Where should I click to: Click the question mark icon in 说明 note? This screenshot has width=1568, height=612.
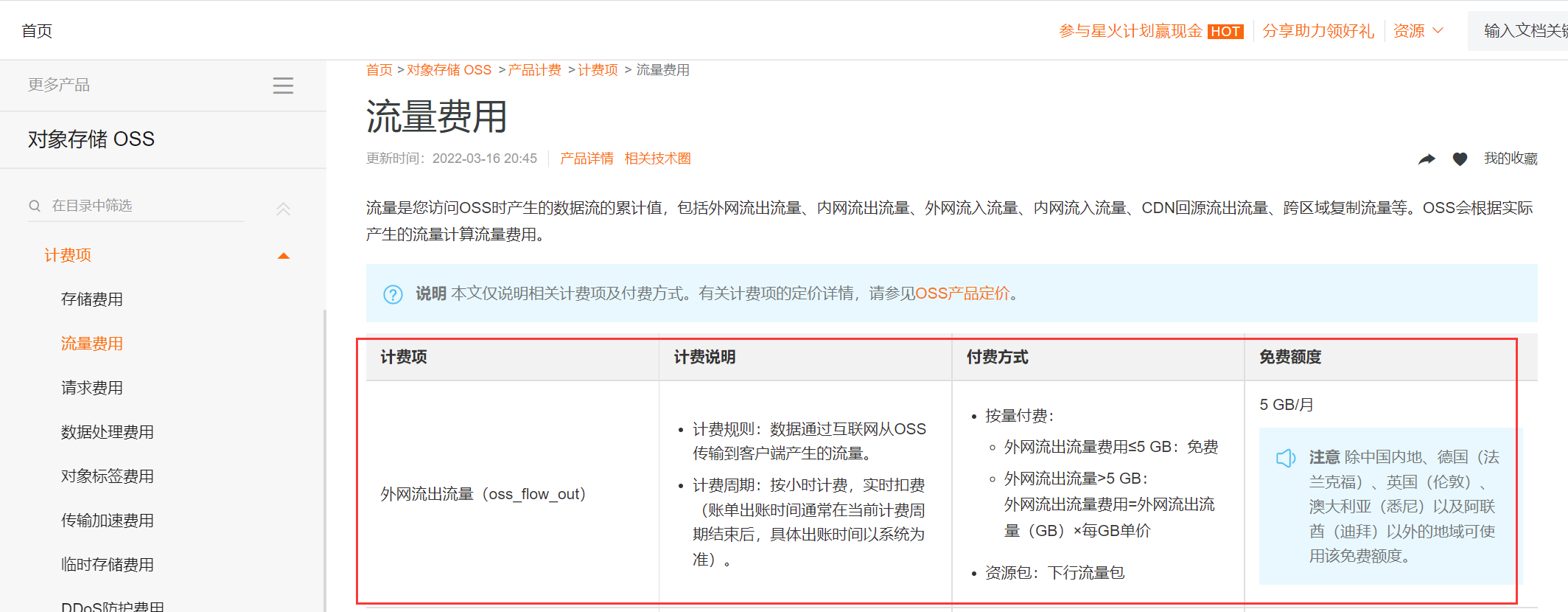393,294
